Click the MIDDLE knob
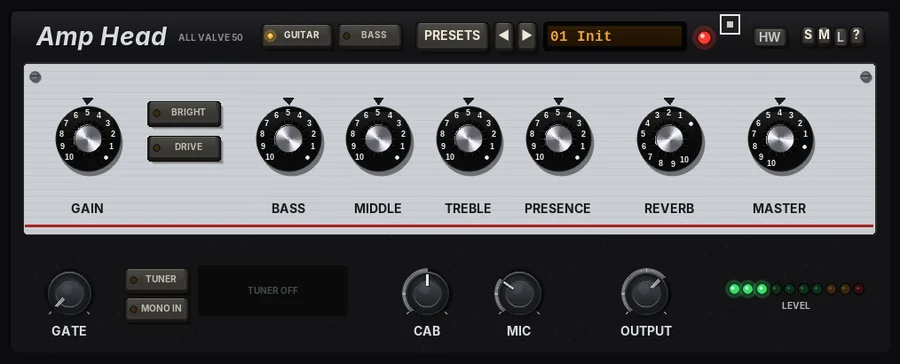This screenshot has height=364, width=900. [x=378, y=139]
